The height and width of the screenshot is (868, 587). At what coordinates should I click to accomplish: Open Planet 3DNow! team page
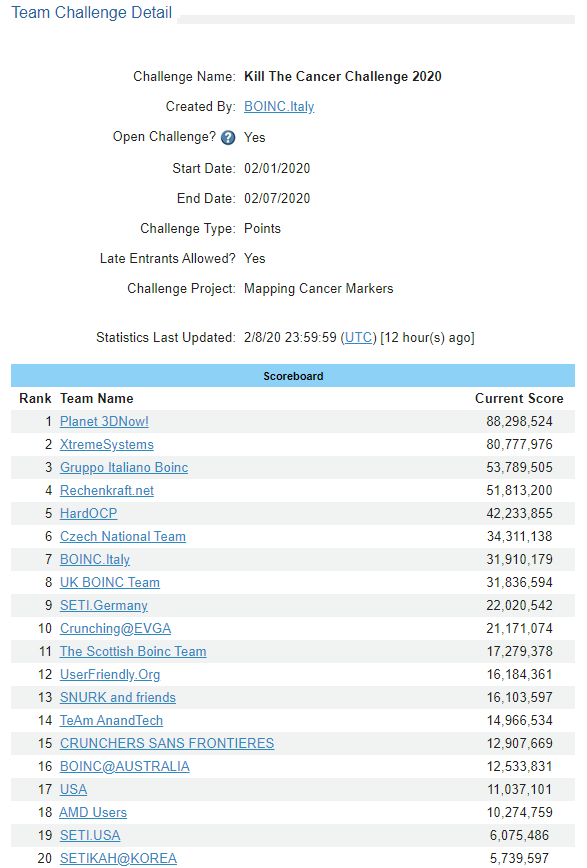104,422
